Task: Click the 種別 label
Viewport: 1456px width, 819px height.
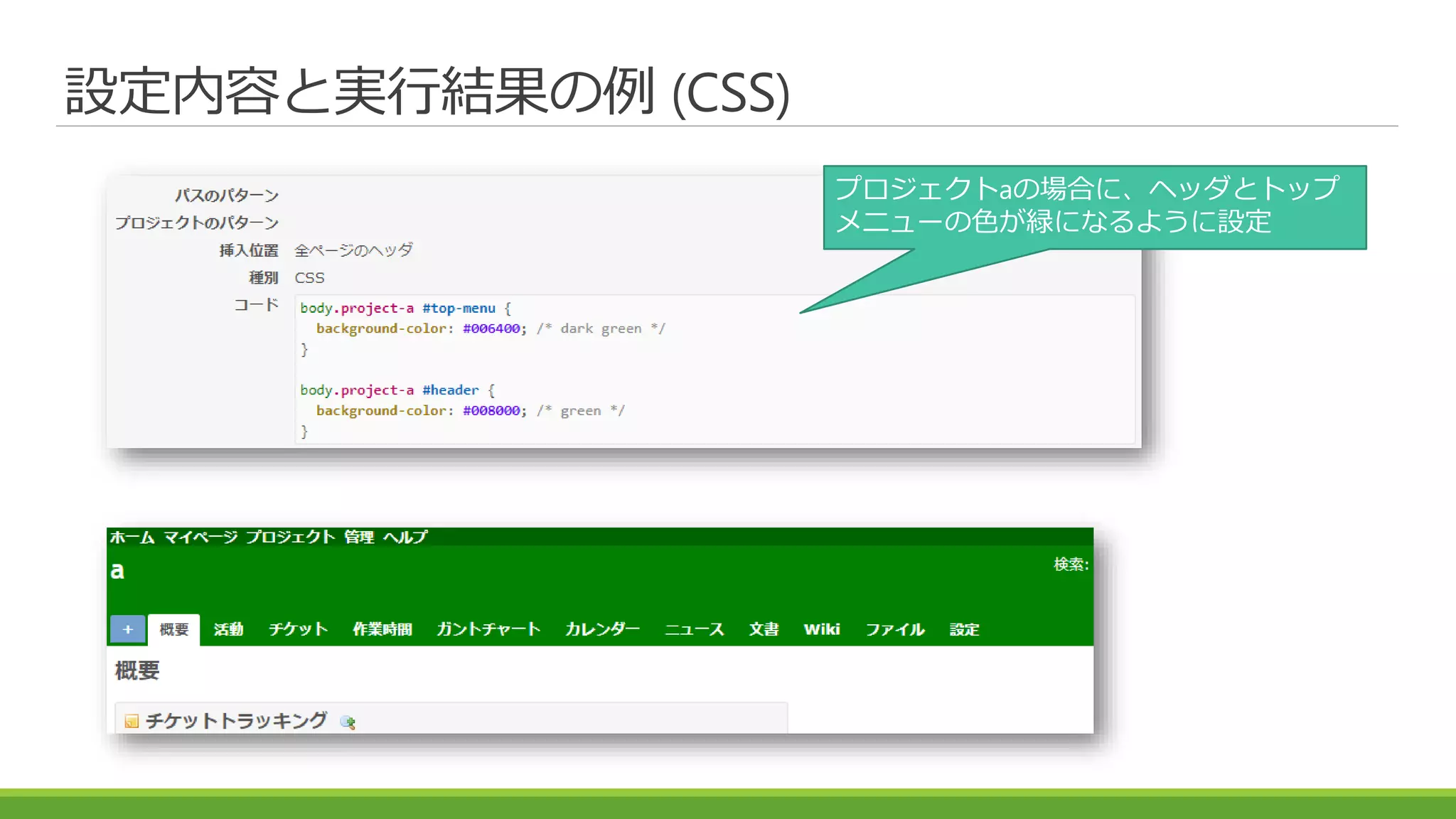Action: (264, 278)
